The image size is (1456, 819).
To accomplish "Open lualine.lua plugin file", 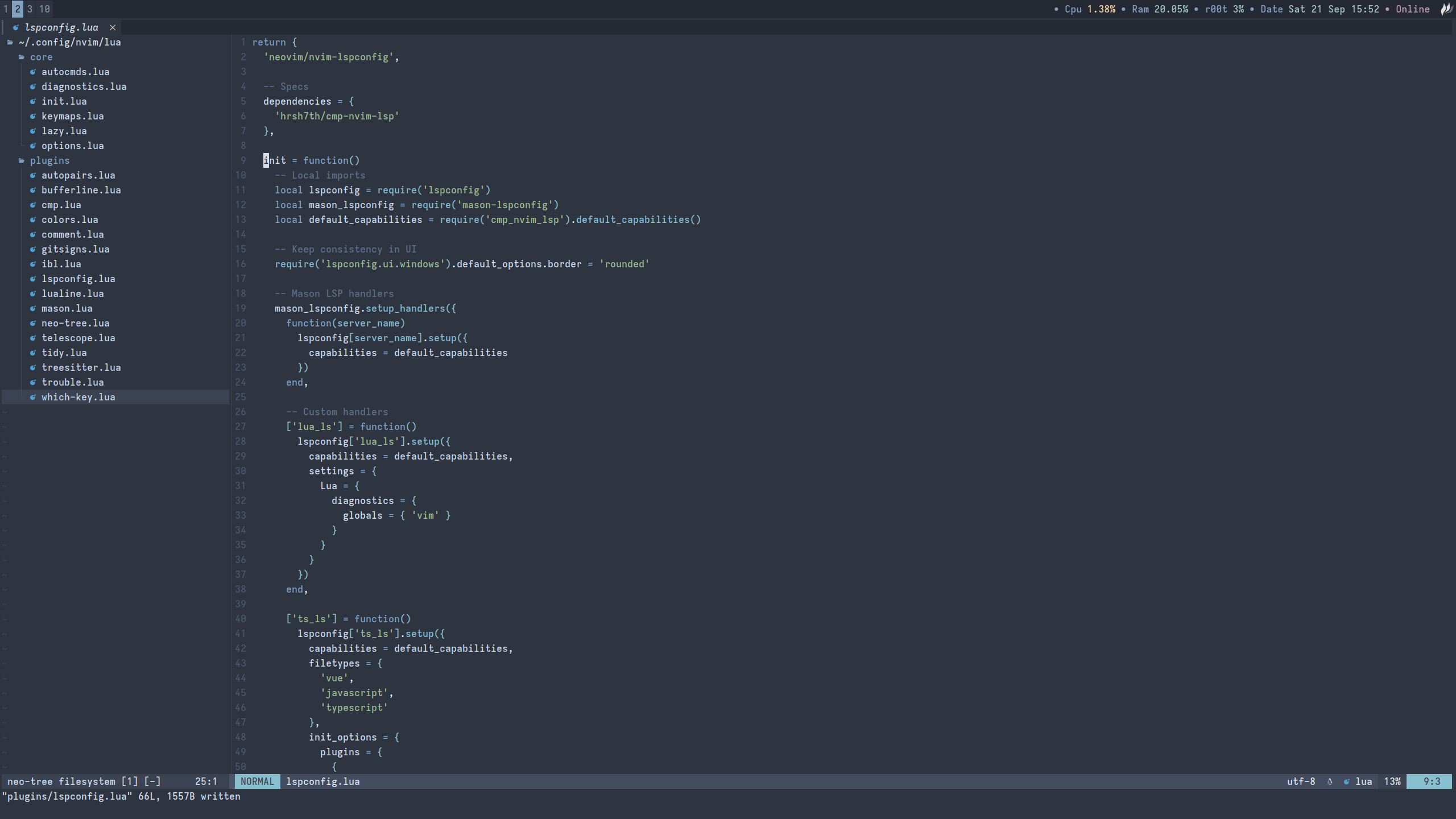I will pyautogui.click(x=72, y=293).
